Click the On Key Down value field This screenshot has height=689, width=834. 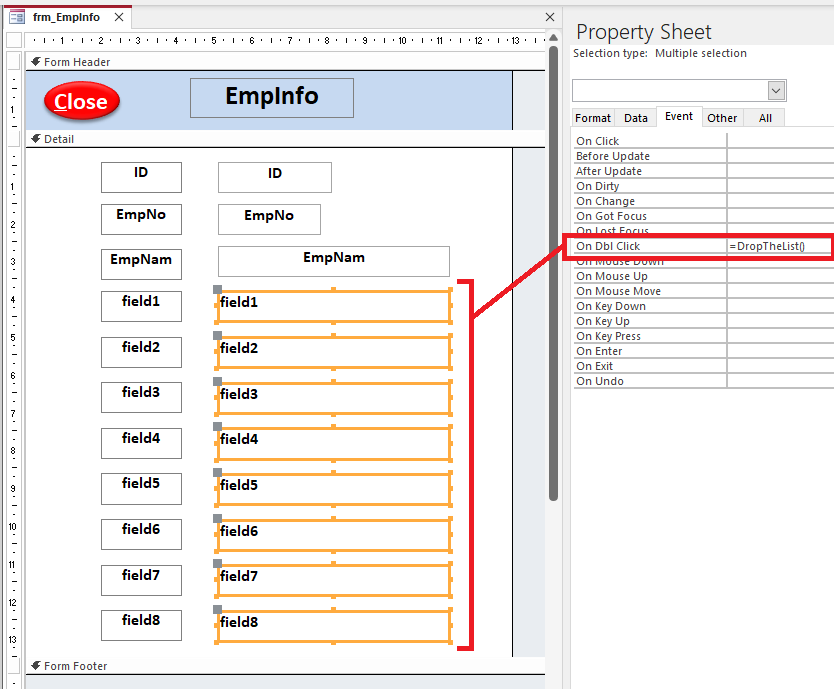[780, 305]
